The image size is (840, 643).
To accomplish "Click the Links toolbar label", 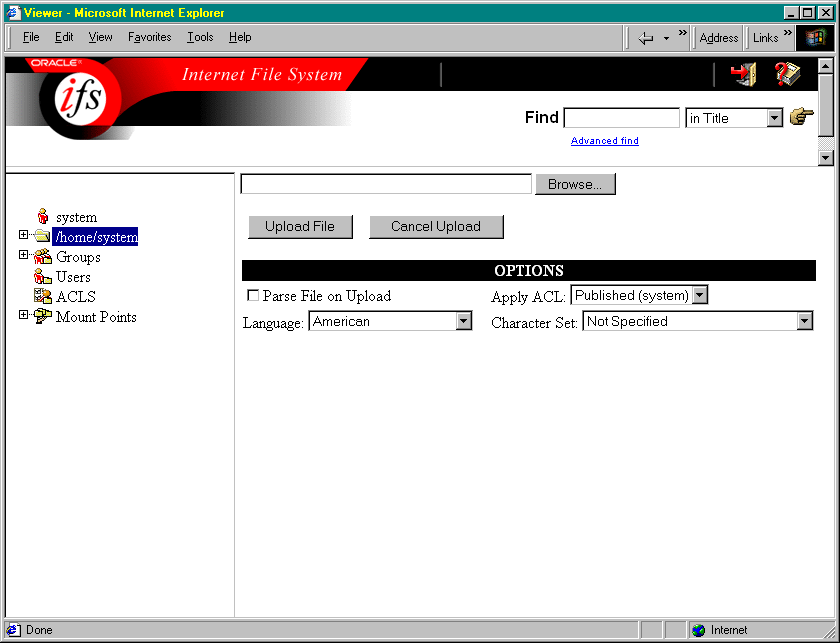I will [765, 38].
